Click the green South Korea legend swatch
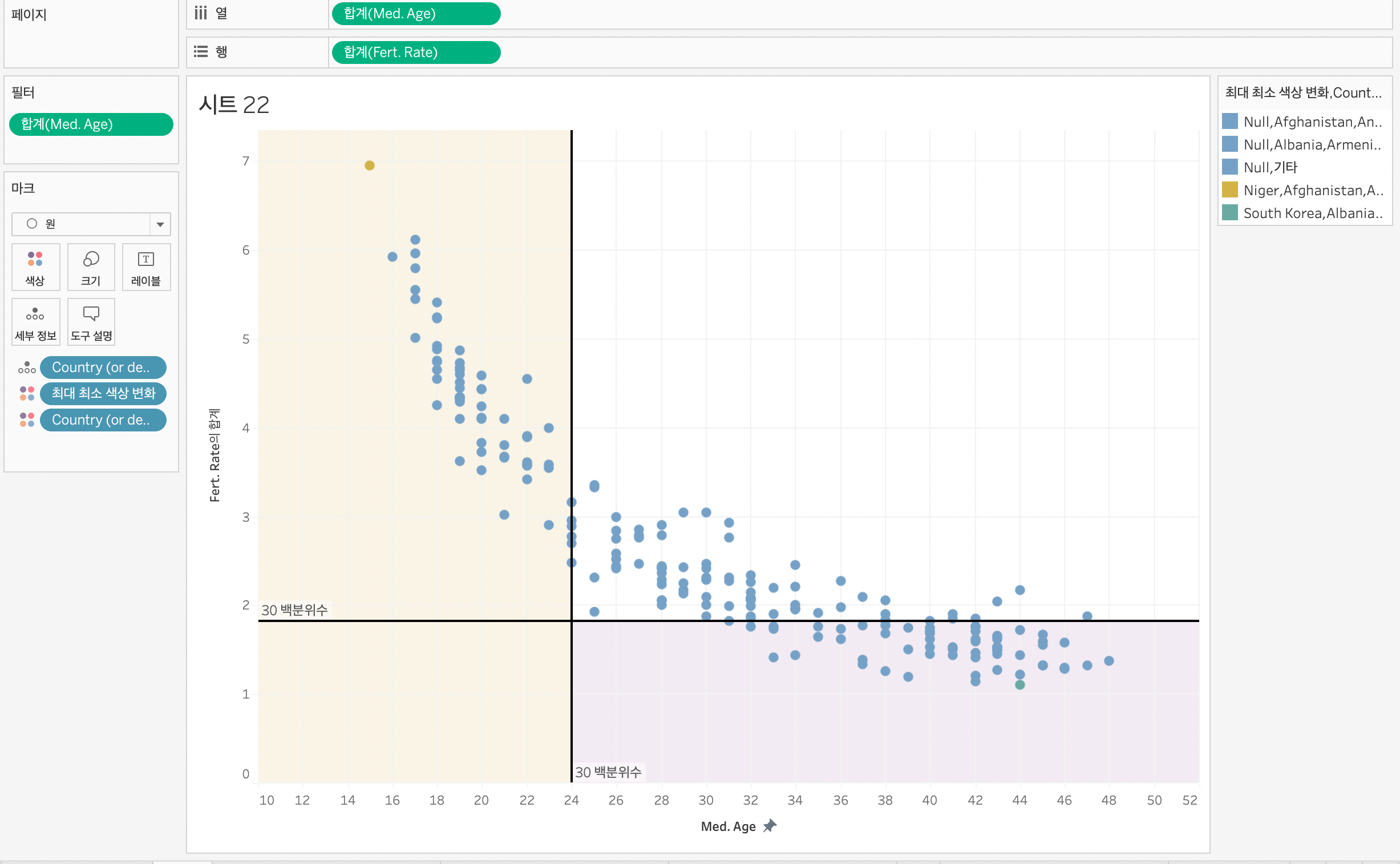Screen dimensions: 1400x864 pyautogui.click(x=1230, y=212)
